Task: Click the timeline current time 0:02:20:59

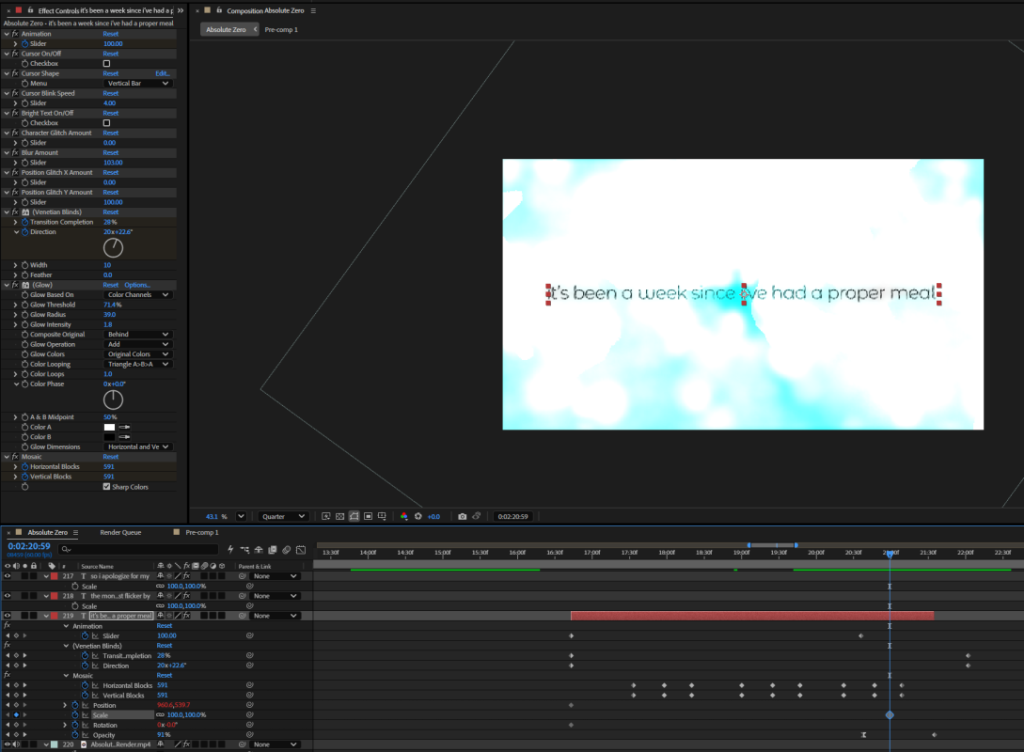Action: [x=29, y=546]
